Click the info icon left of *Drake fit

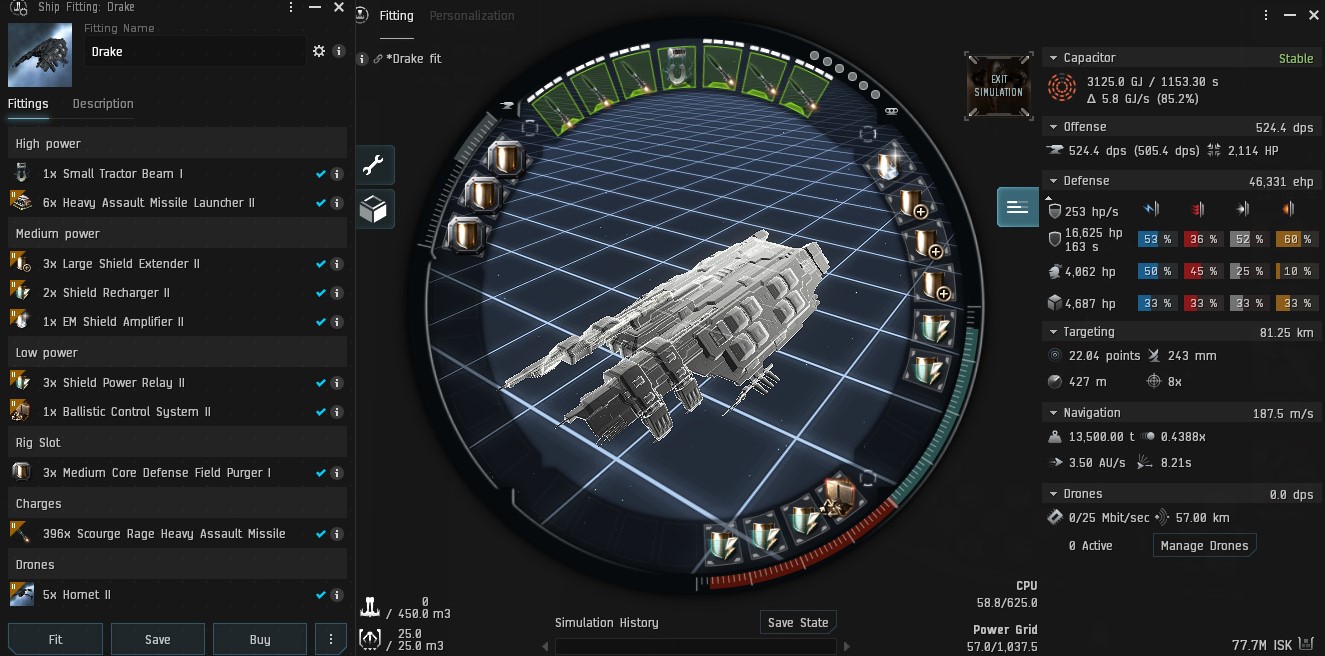coord(362,59)
